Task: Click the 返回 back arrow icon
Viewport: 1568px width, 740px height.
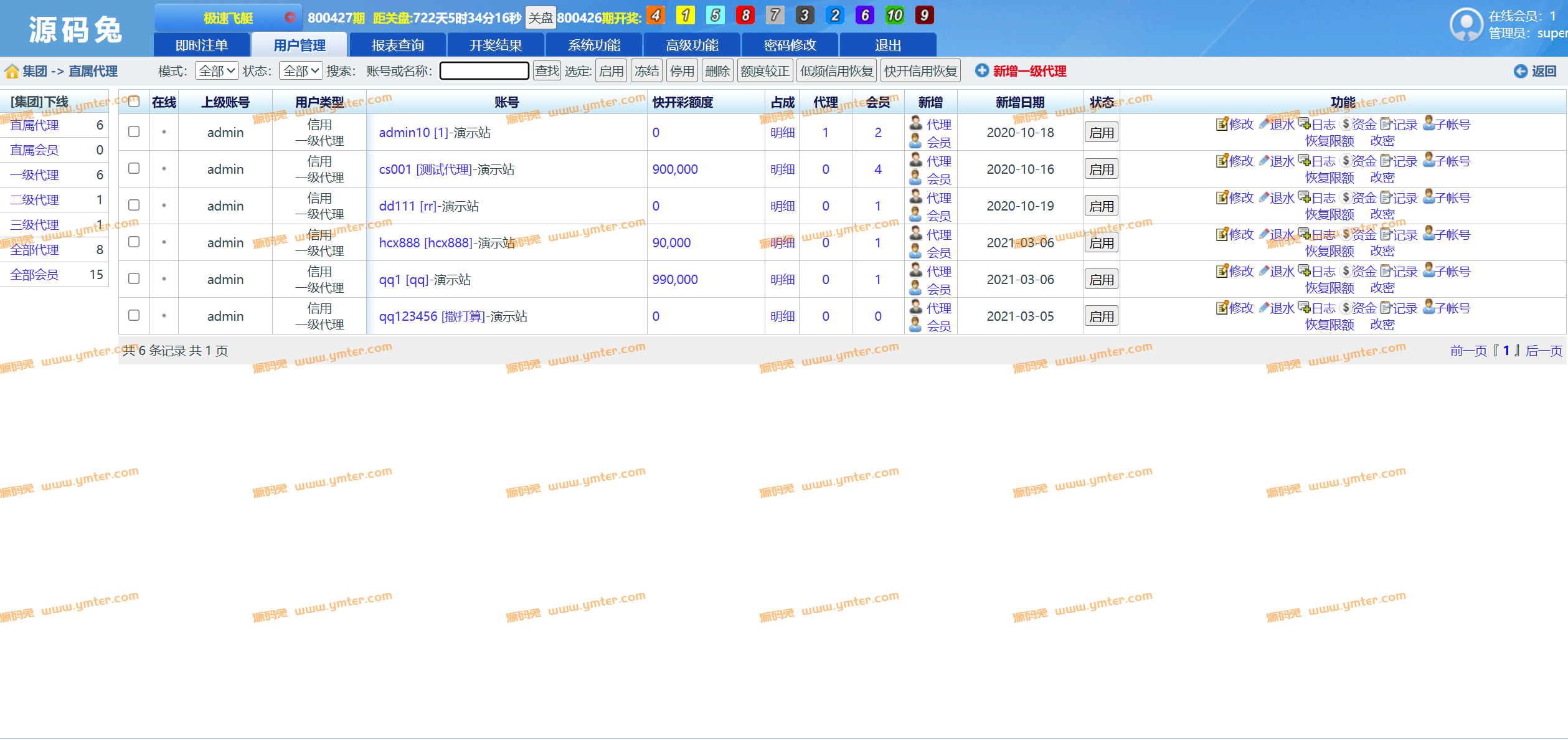Action: (1520, 71)
